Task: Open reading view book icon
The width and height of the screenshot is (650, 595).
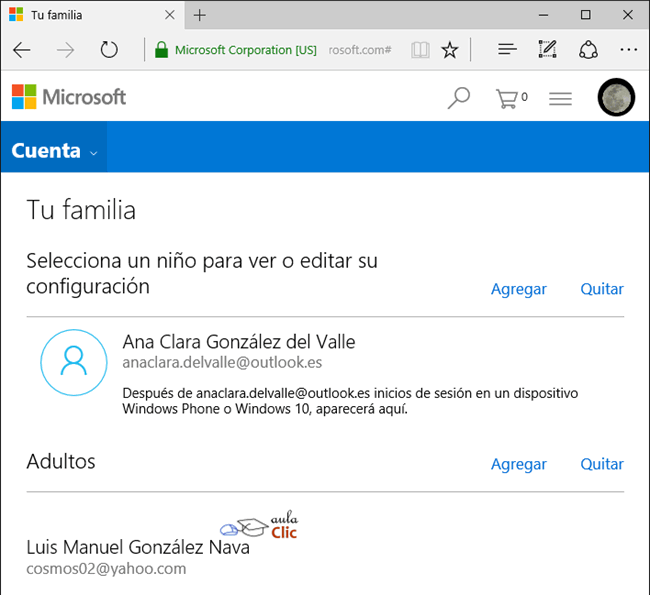Action: click(420, 49)
